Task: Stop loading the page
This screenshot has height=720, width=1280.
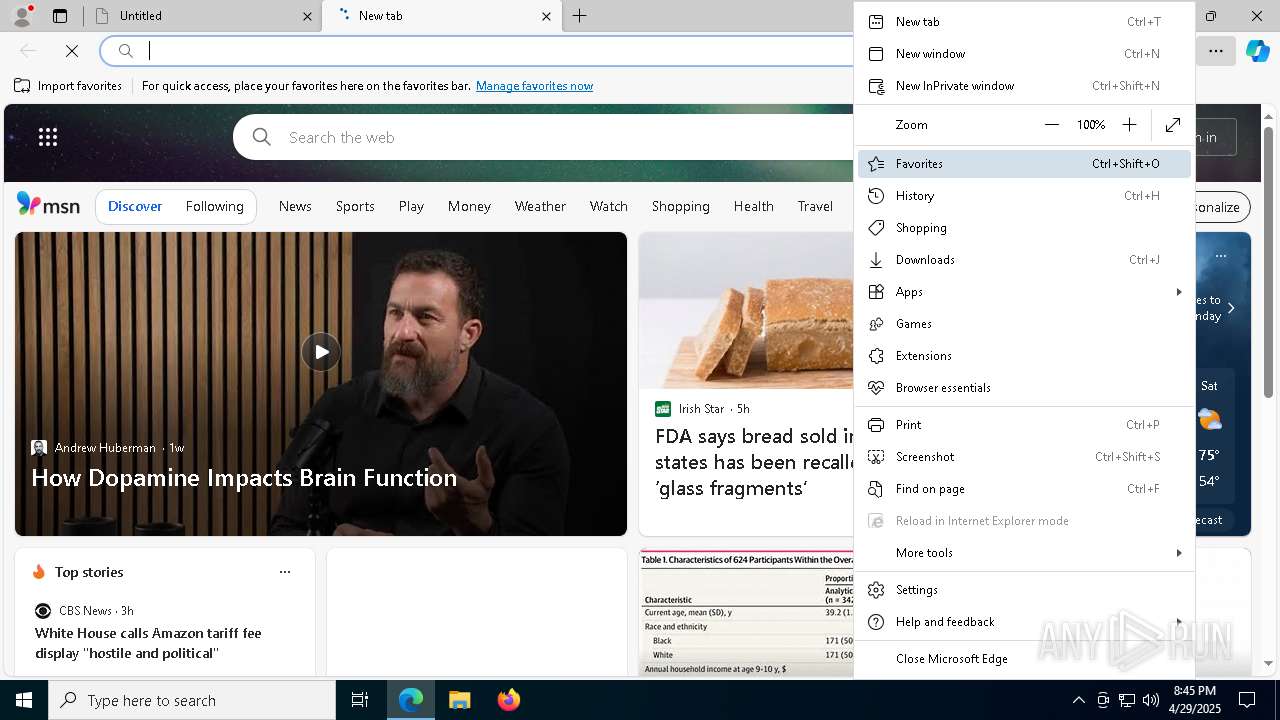Action: 72,51
